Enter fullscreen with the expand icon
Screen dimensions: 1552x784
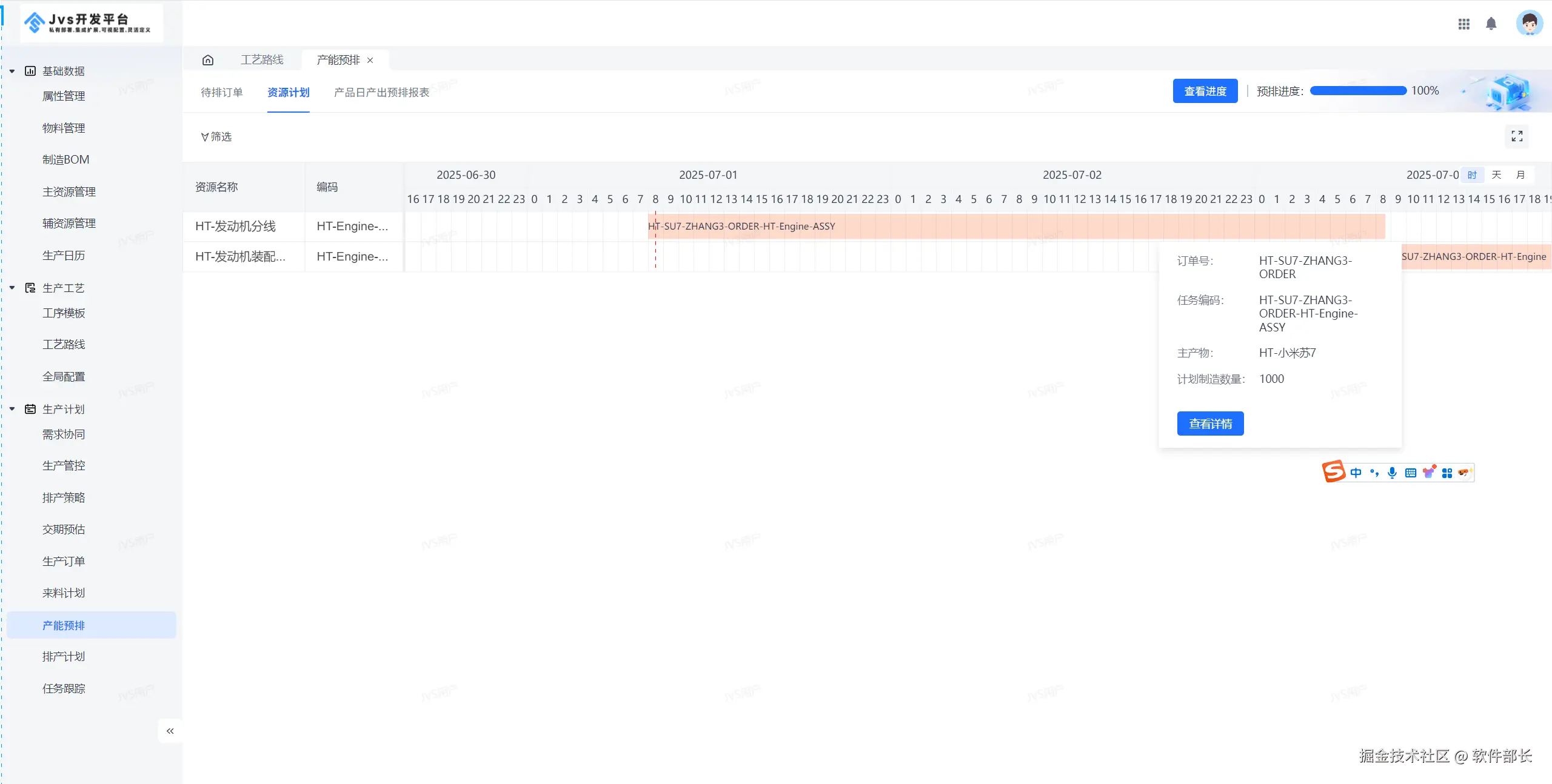point(1517,136)
